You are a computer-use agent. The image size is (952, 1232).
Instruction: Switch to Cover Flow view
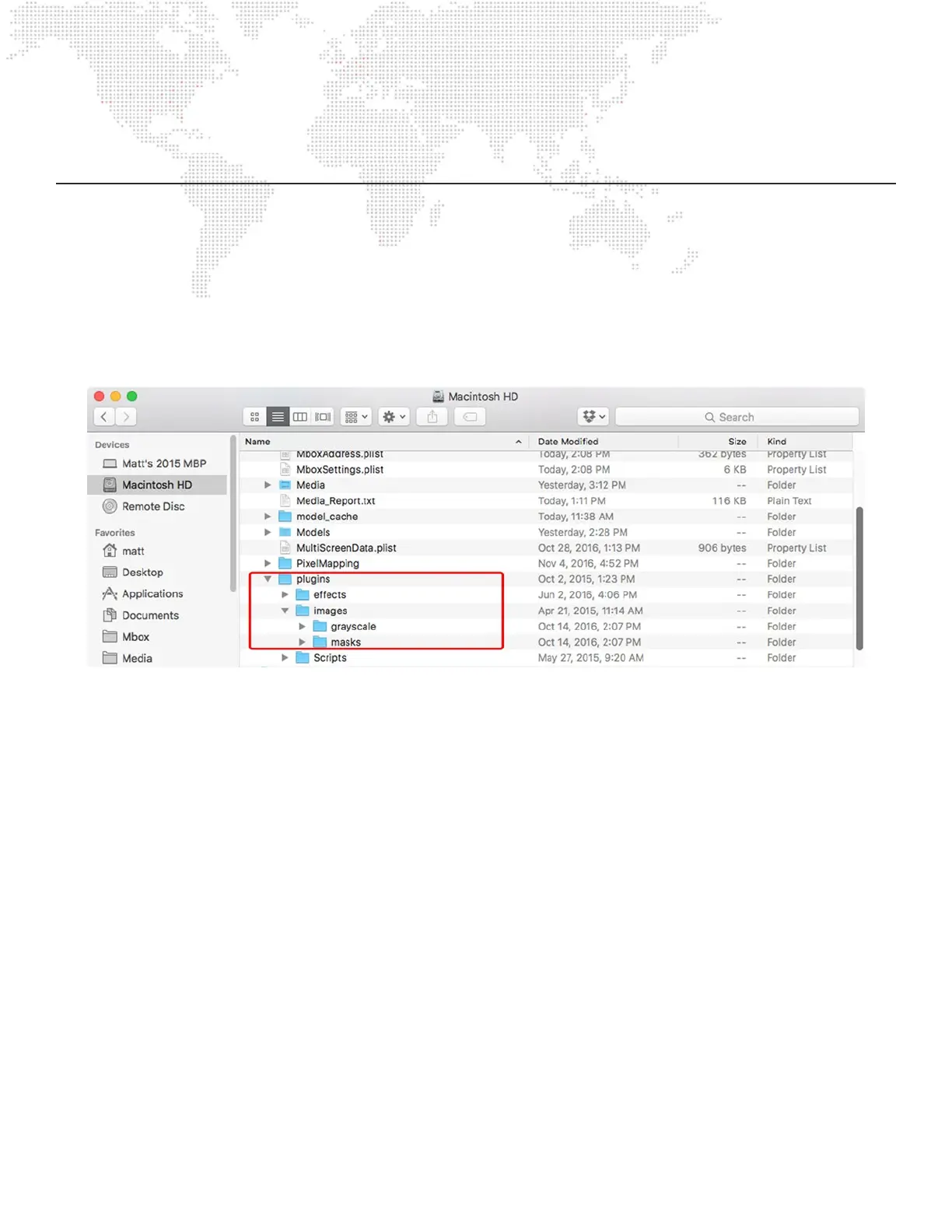(323, 417)
